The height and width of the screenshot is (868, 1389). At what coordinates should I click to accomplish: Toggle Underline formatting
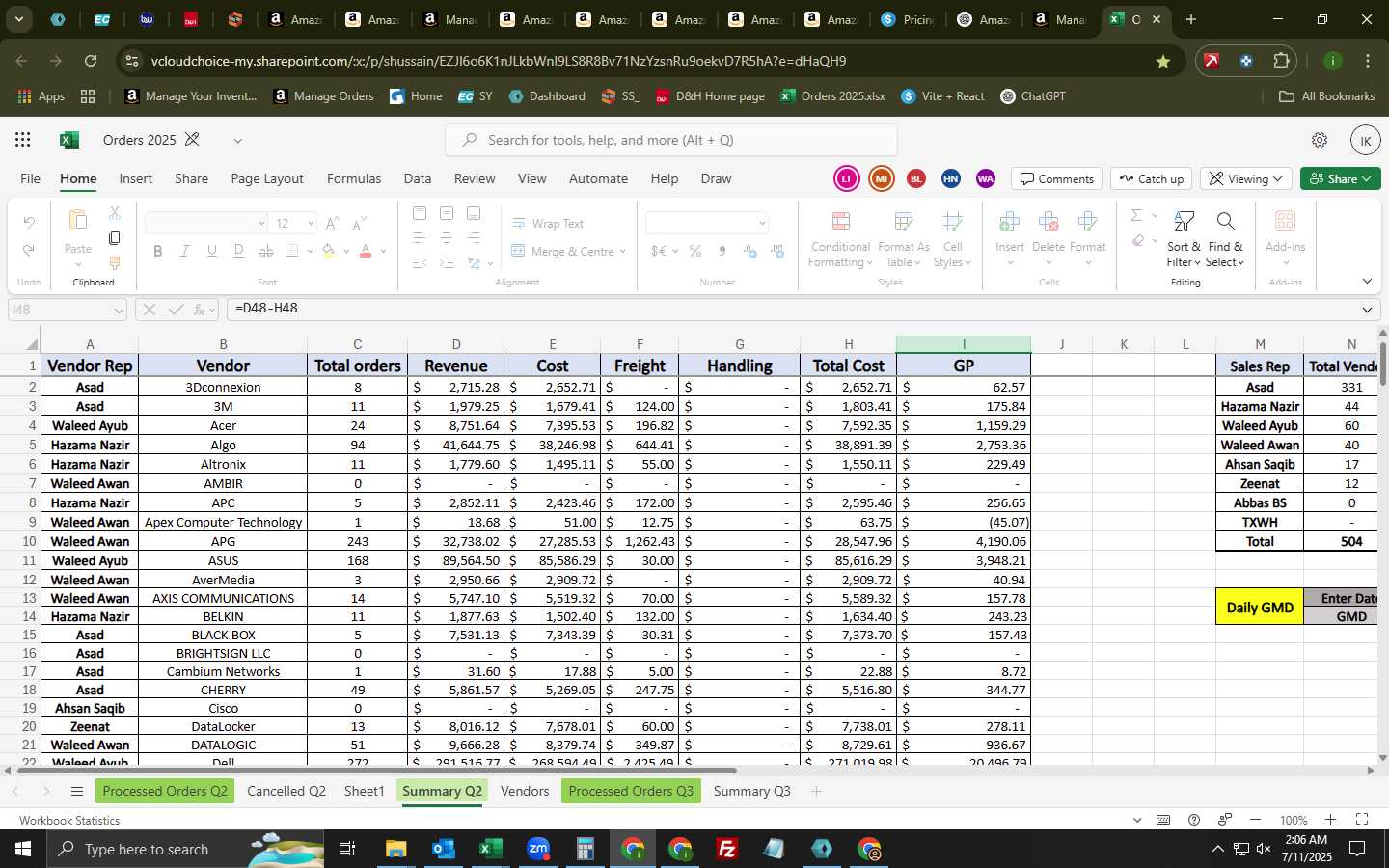pyautogui.click(x=211, y=251)
